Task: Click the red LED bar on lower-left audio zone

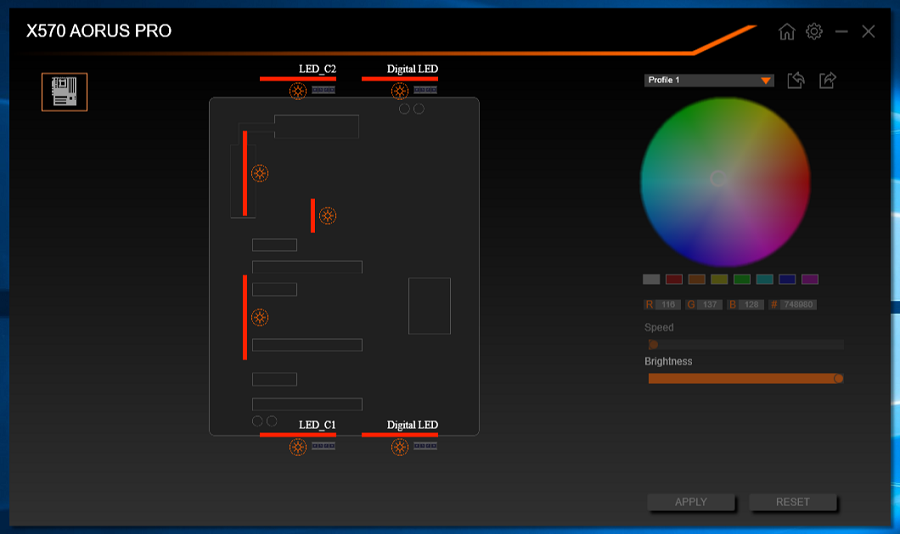Action: click(x=245, y=318)
